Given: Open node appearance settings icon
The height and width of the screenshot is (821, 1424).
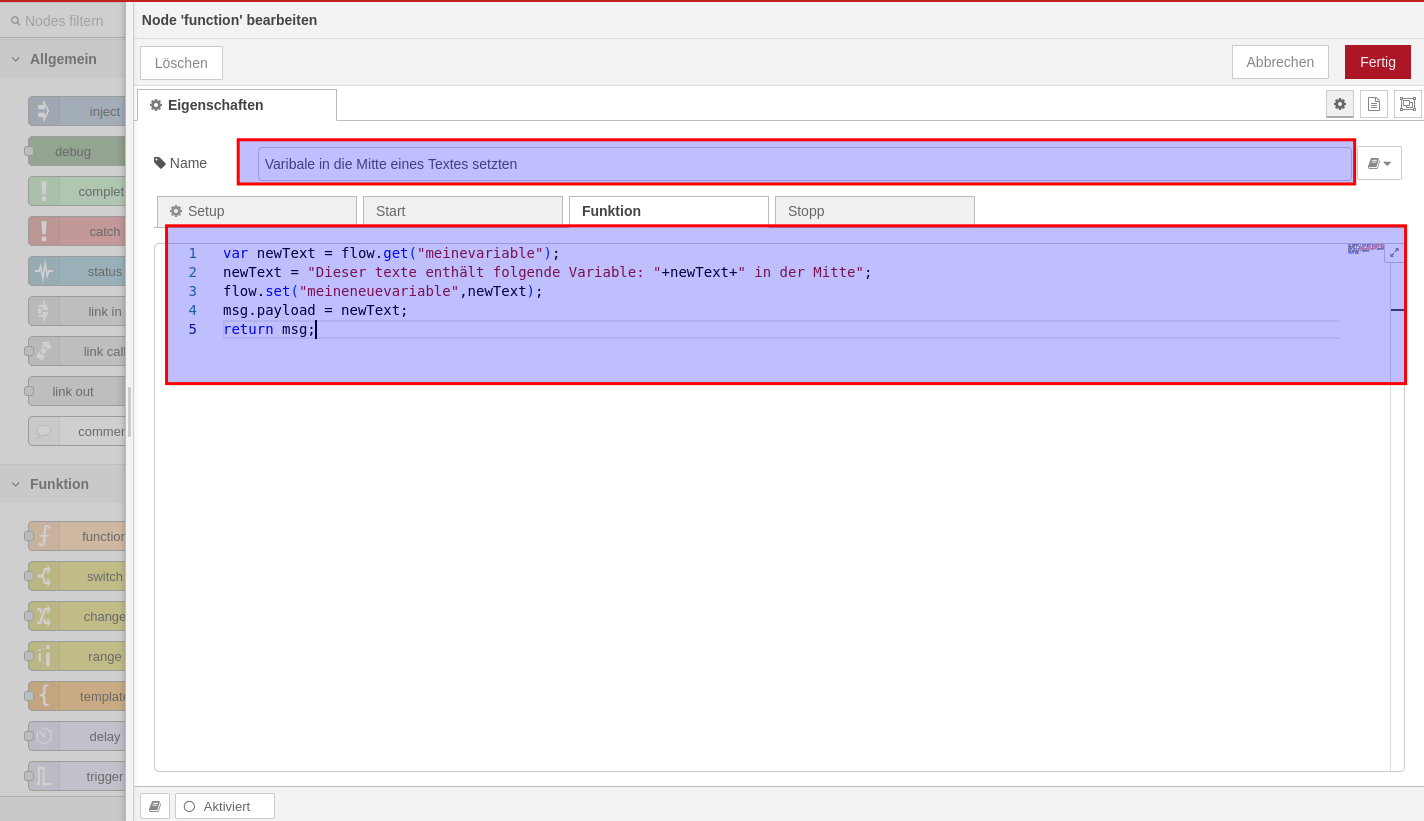Looking at the screenshot, I should tap(1408, 104).
